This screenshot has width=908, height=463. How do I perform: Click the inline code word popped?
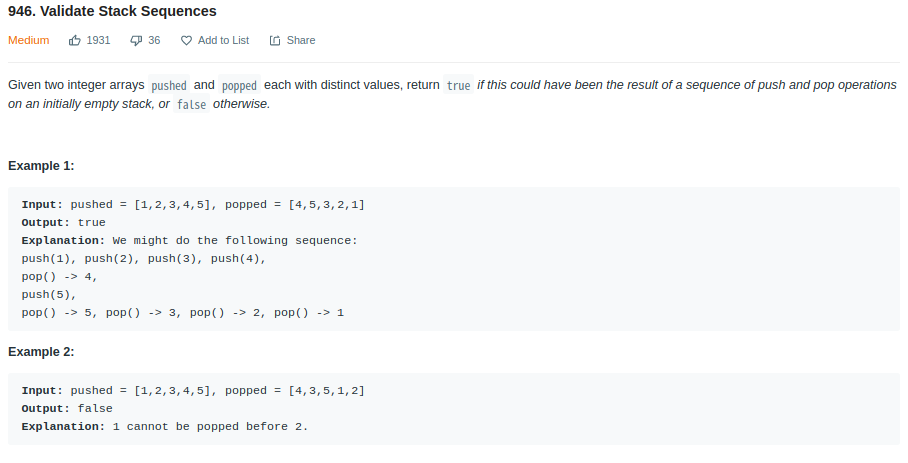point(239,85)
